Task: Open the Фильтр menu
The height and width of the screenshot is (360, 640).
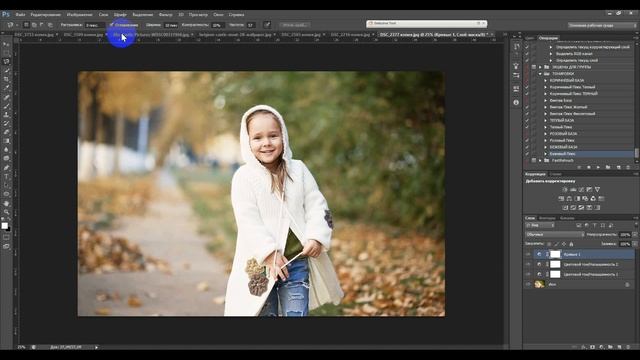Action: click(165, 14)
